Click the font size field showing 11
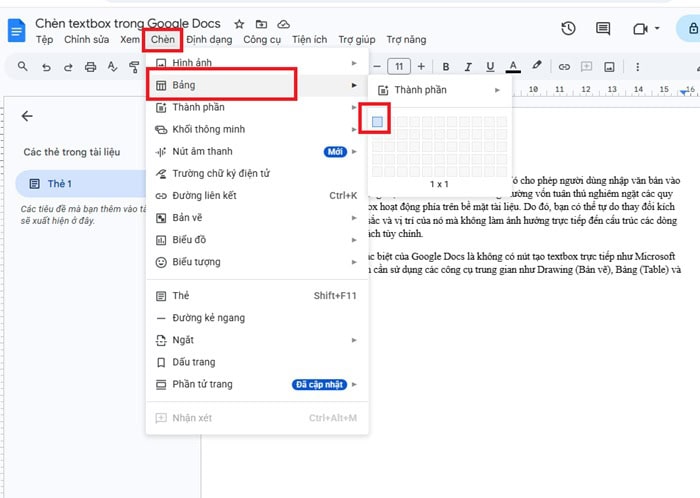This screenshot has height=498, width=700. 399,66
